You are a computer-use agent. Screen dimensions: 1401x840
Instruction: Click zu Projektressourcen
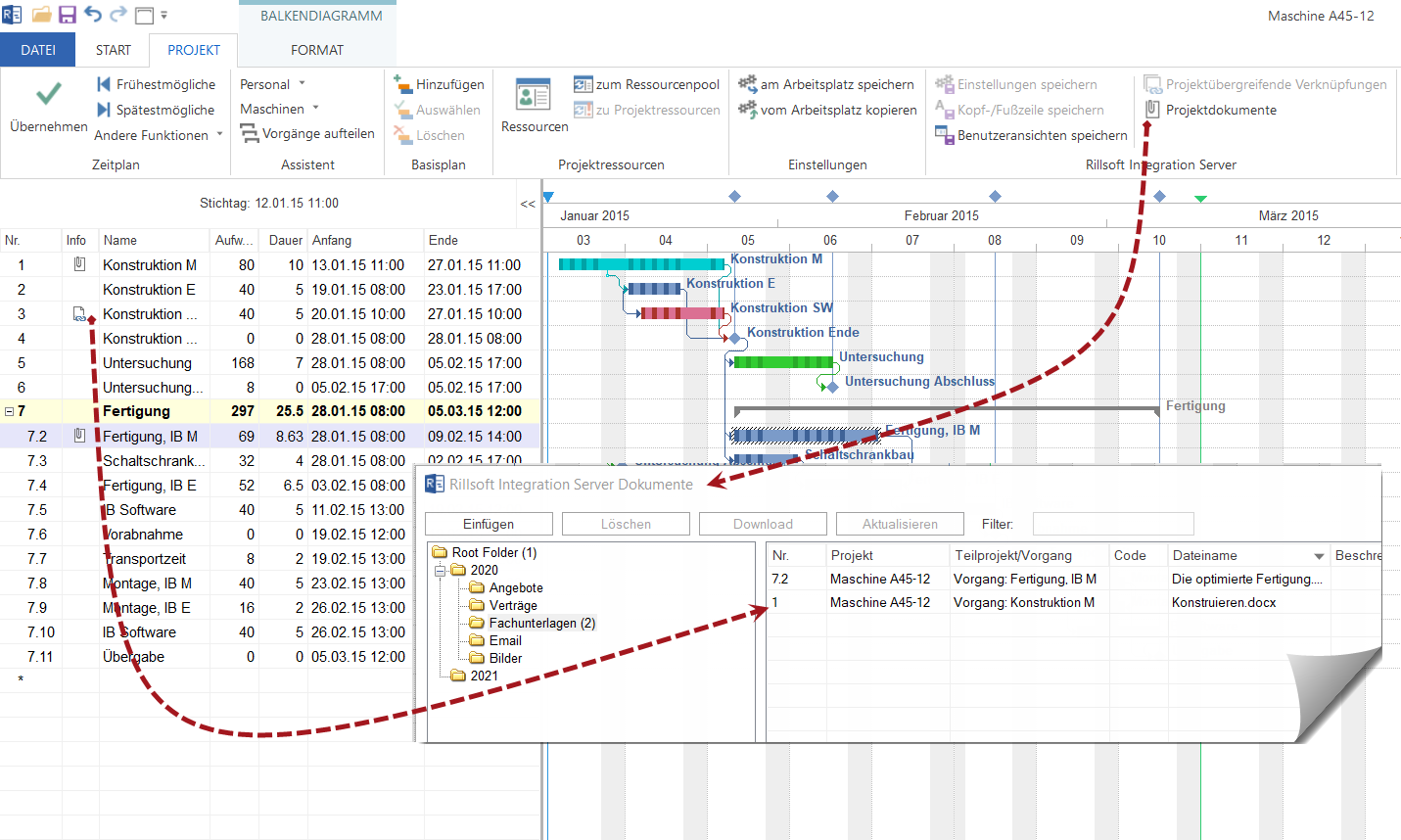click(x=646, y=110)
